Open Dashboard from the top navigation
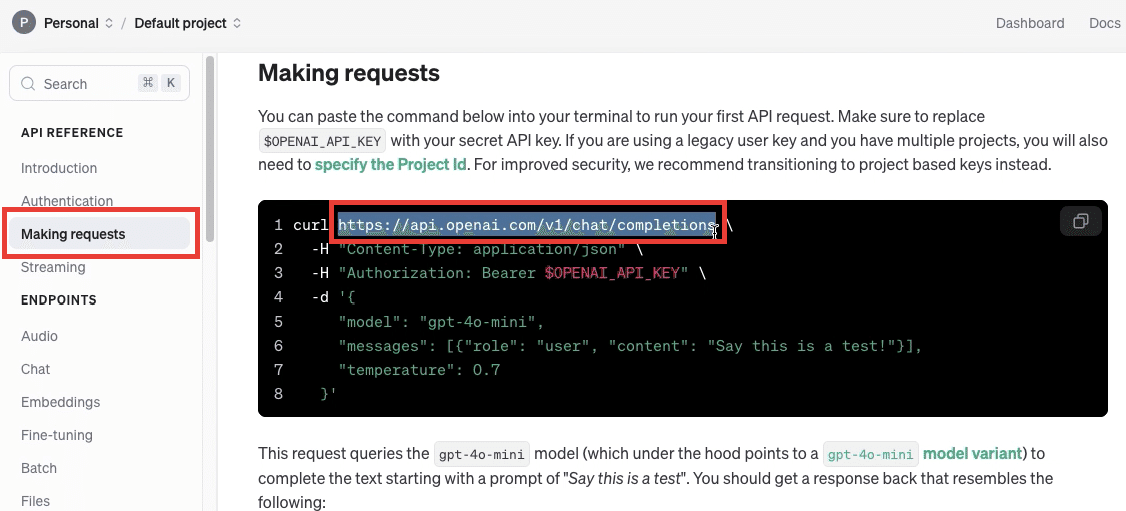 (x=1030, y=23)
